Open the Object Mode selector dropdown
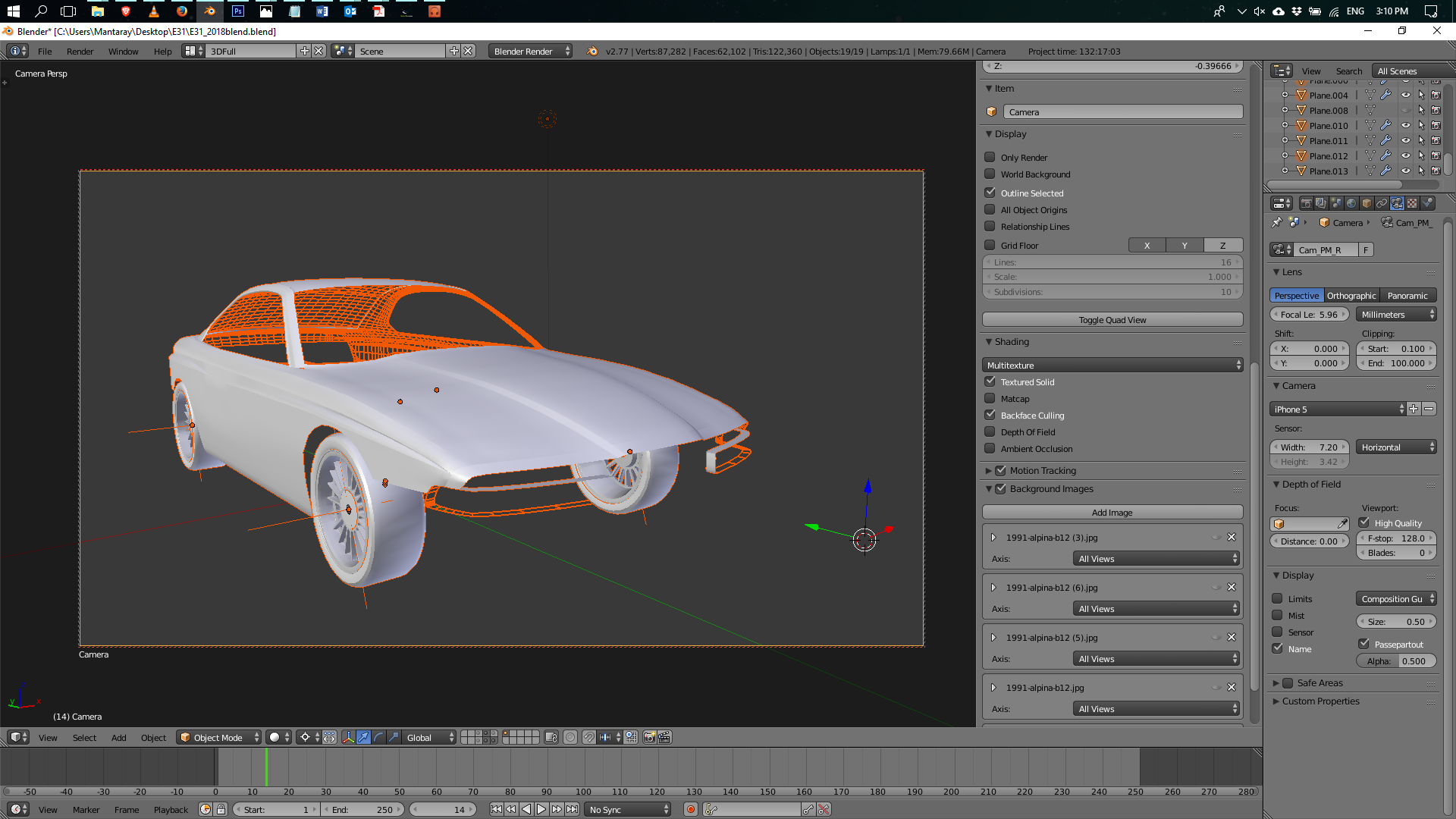This screenshot has height=819, width=1456. tap(218, 737)
